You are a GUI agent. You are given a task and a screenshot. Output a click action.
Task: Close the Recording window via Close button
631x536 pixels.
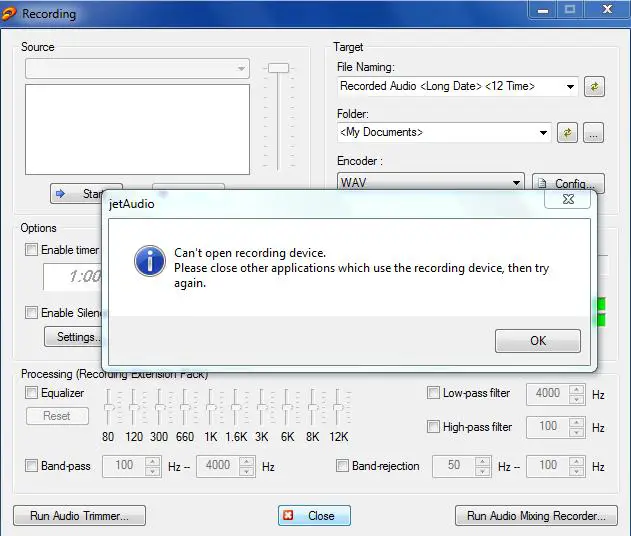coord(314,515)
